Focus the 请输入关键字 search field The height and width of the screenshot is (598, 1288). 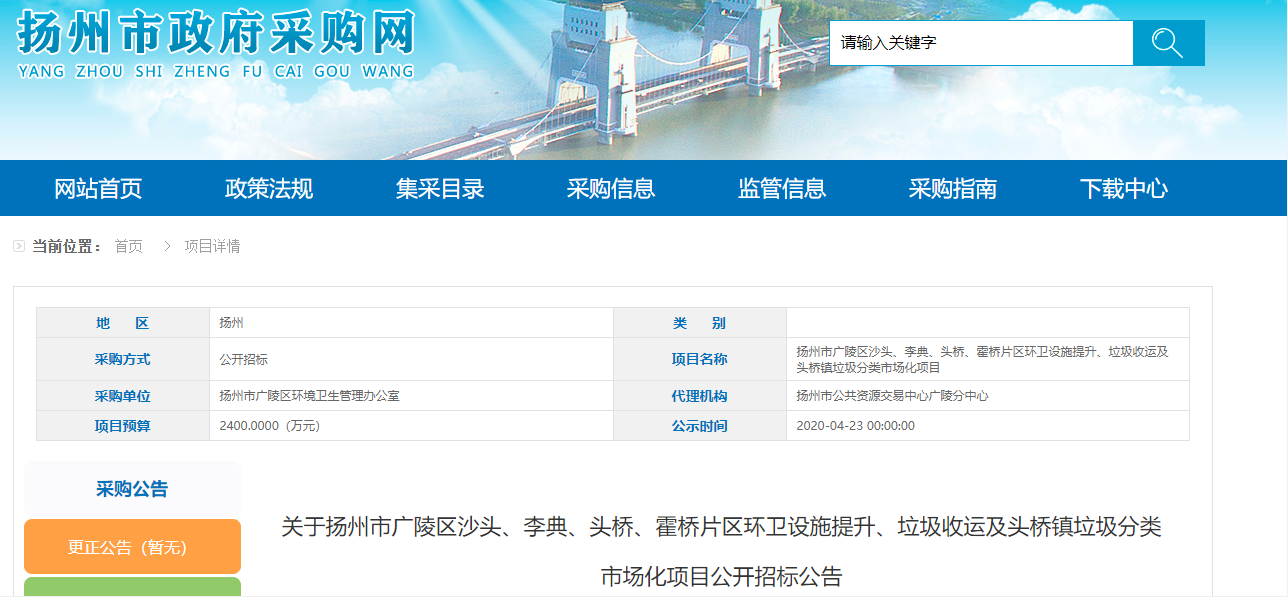tap(980, 43)
